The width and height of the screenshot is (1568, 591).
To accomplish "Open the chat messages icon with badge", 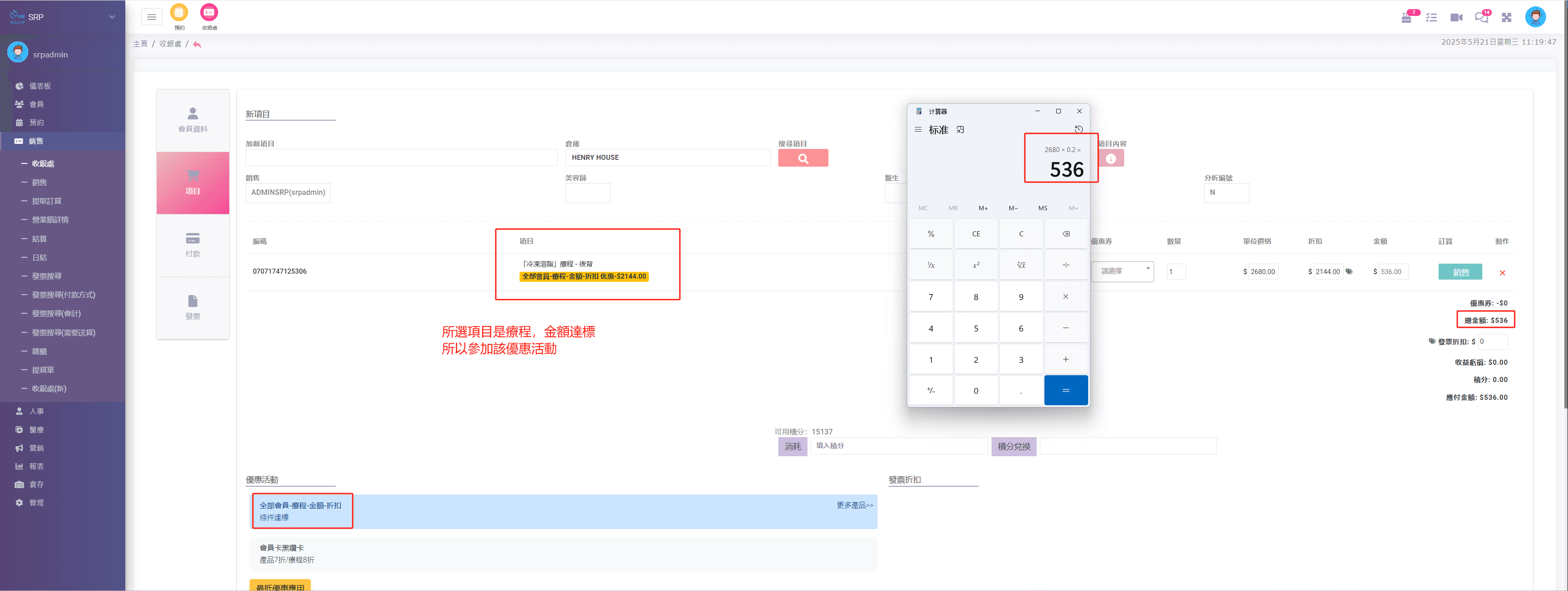I will click(1481, 18).
